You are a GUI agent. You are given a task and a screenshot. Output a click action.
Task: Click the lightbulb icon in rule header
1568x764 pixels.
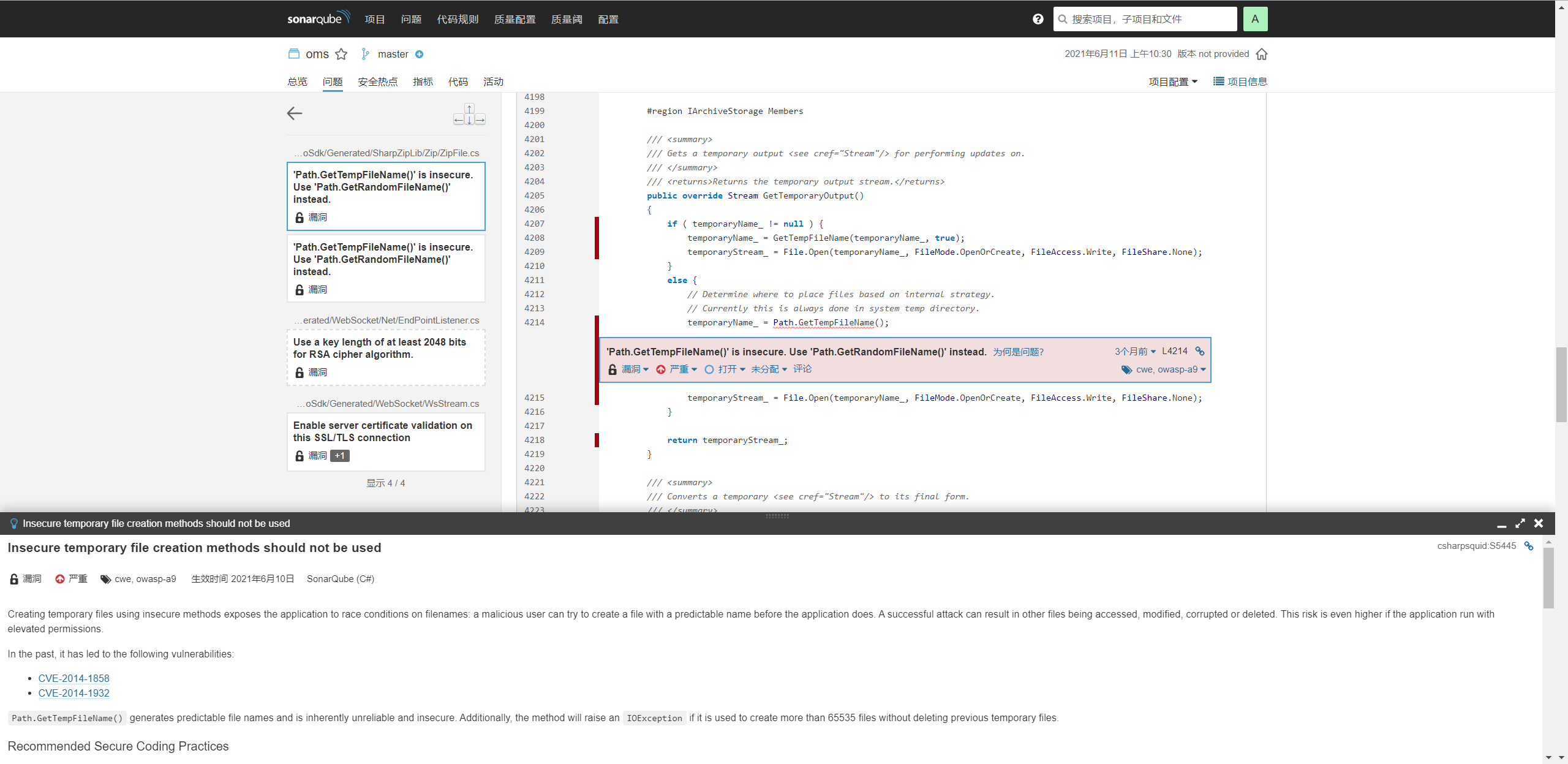[14, 524]
